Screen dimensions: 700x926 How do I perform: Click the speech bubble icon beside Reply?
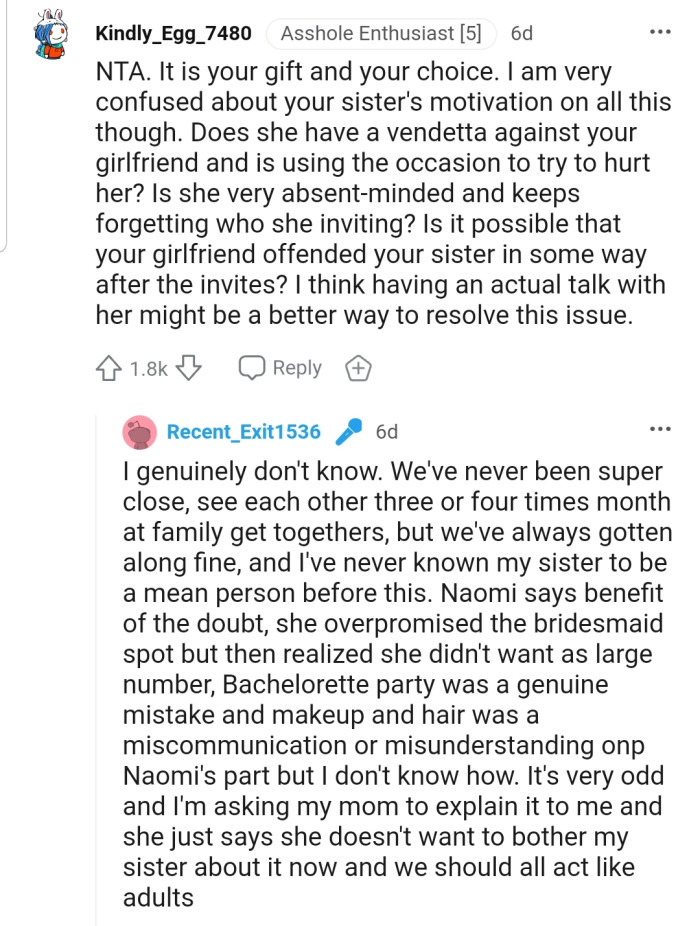[x=251, y=368]
